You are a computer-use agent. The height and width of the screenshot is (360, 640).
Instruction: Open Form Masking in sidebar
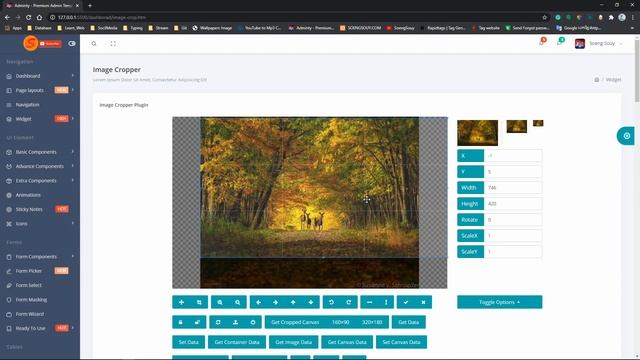(40, 300)
